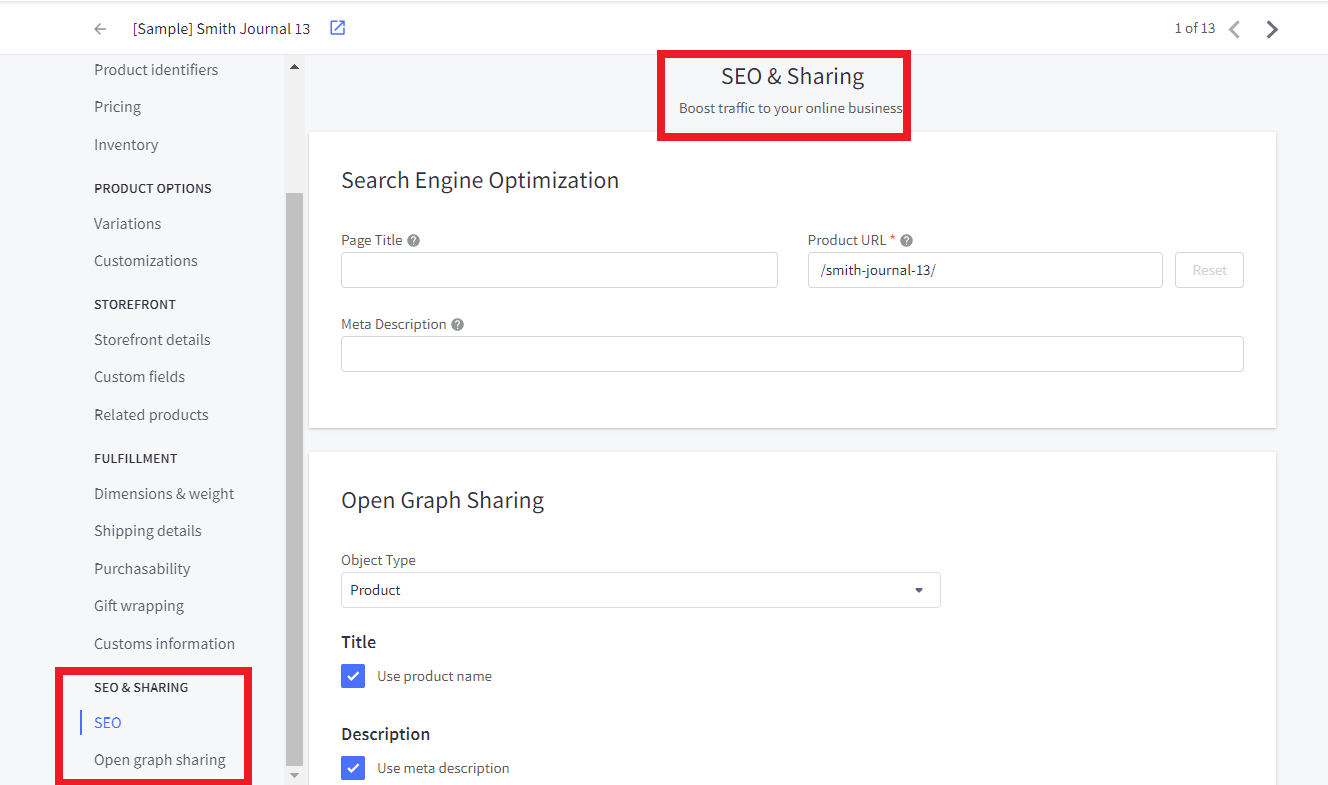Open Inventory section in sidebar
Image resolution: width=1328 pixels, height=785 pixels.
[x=126, y=145]
